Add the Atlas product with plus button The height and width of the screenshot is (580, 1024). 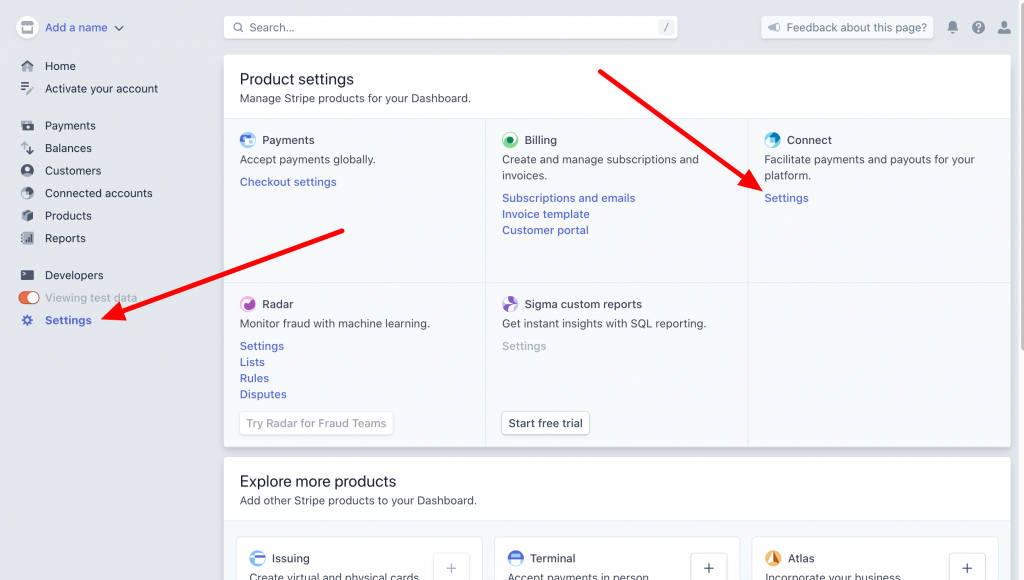pos(967,567)
